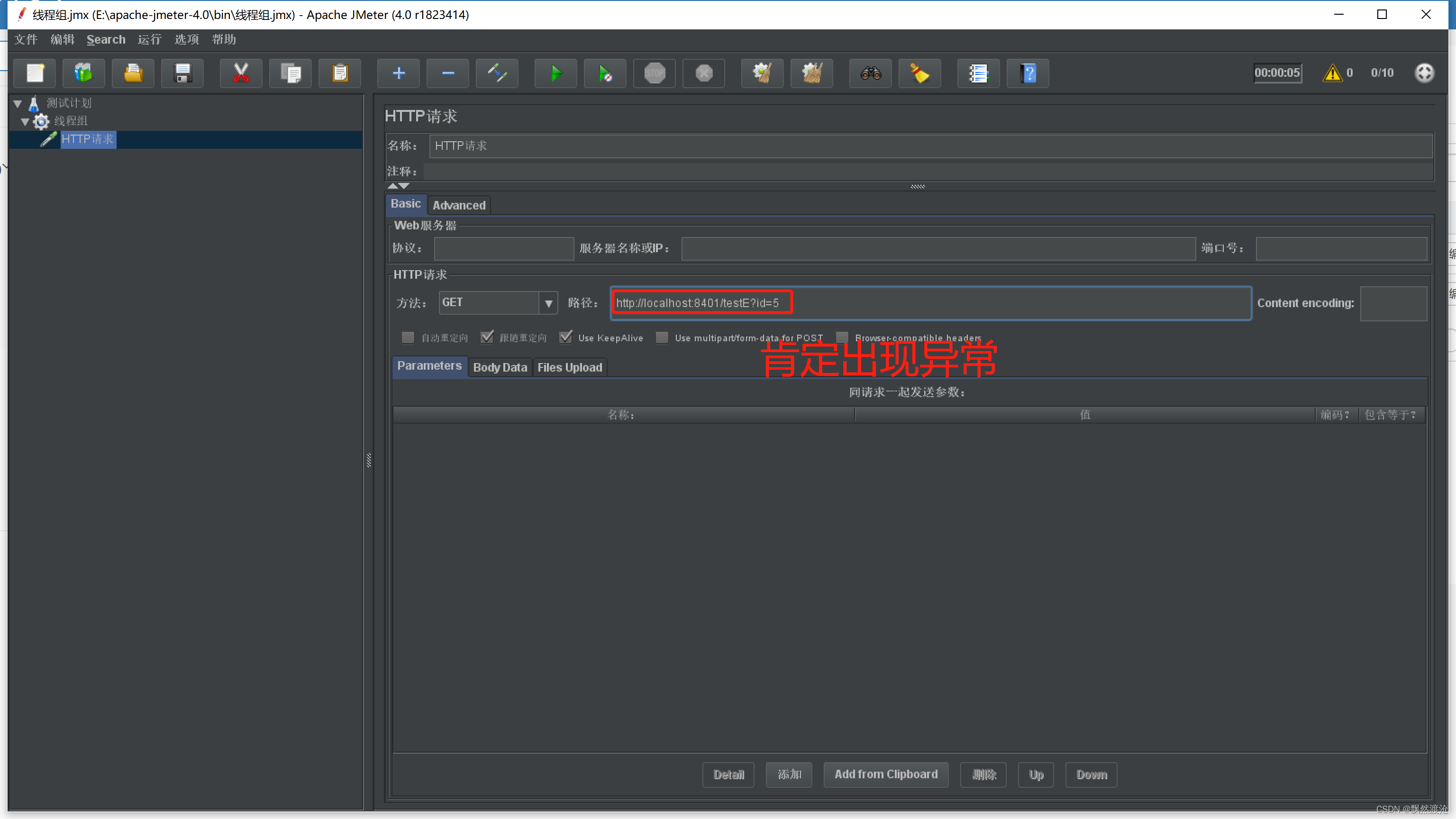Screen dimensions: 1456x819
Task: Switch to Body Data tab
Action: [x=499, y=366]
